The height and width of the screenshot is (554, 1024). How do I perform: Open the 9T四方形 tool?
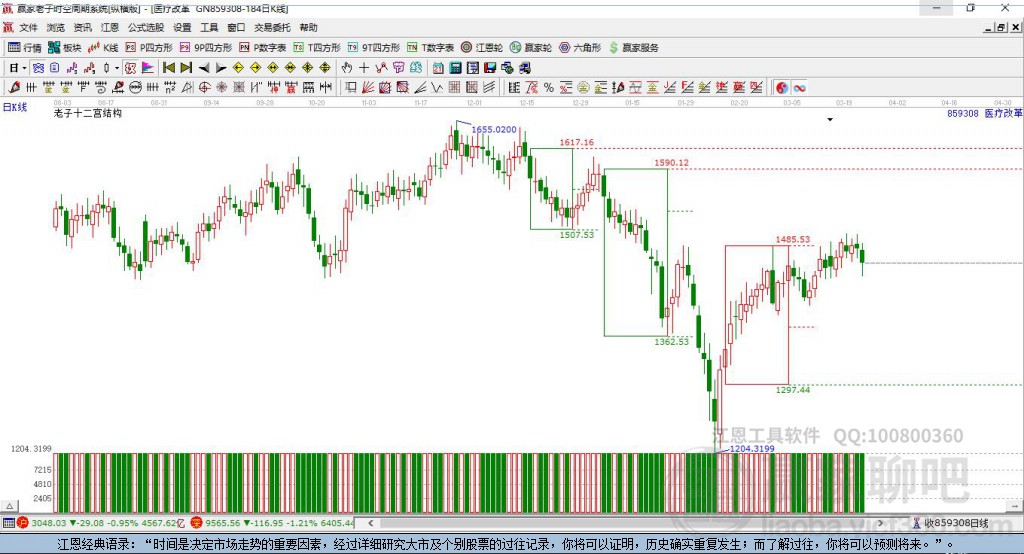click(374, 48)
